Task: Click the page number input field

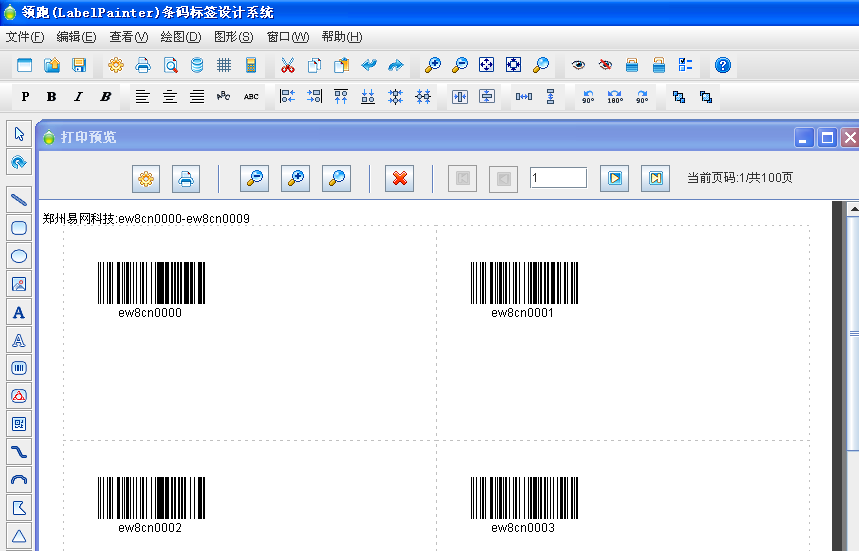Action: pos(558,178)
